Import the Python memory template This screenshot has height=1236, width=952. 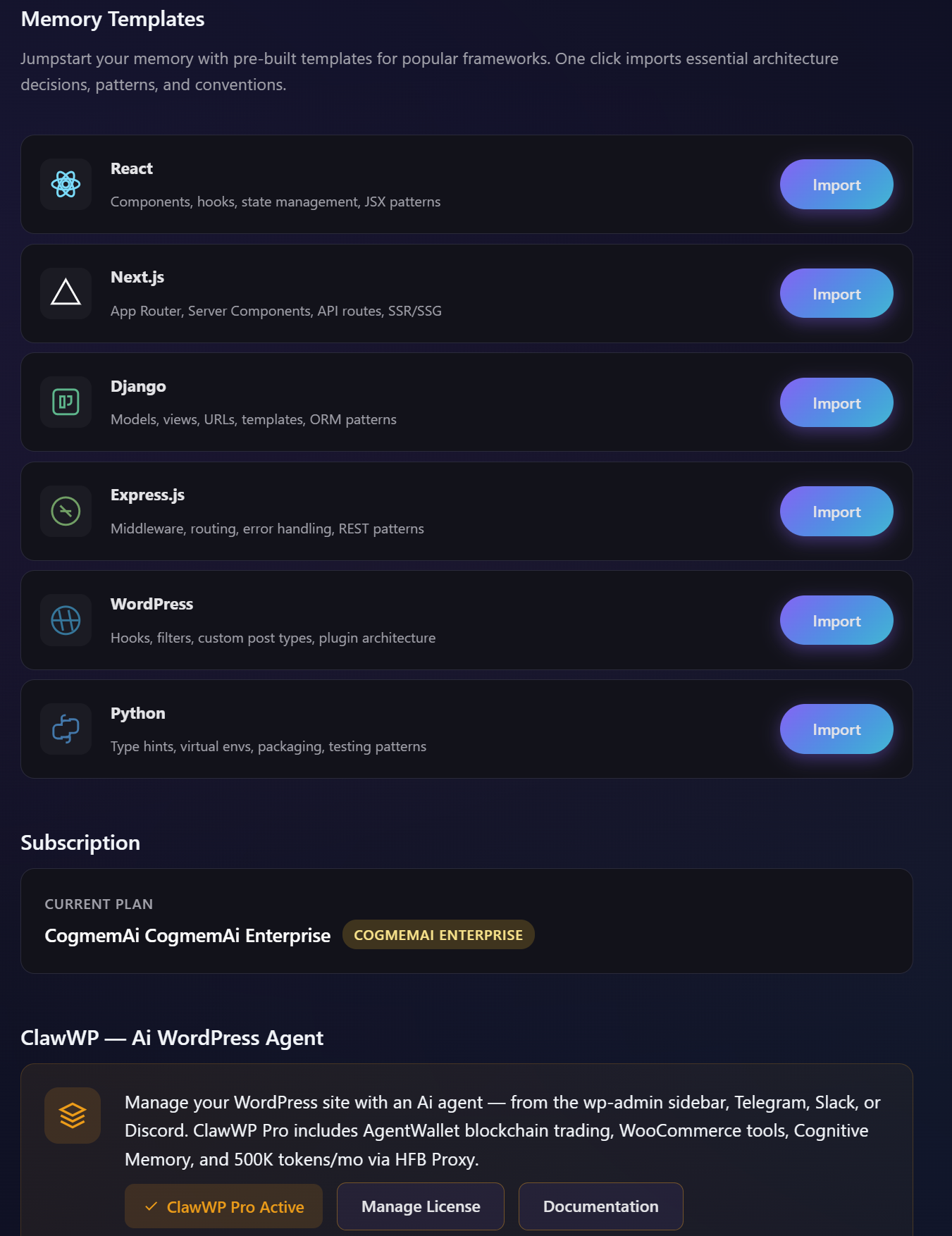836,729
